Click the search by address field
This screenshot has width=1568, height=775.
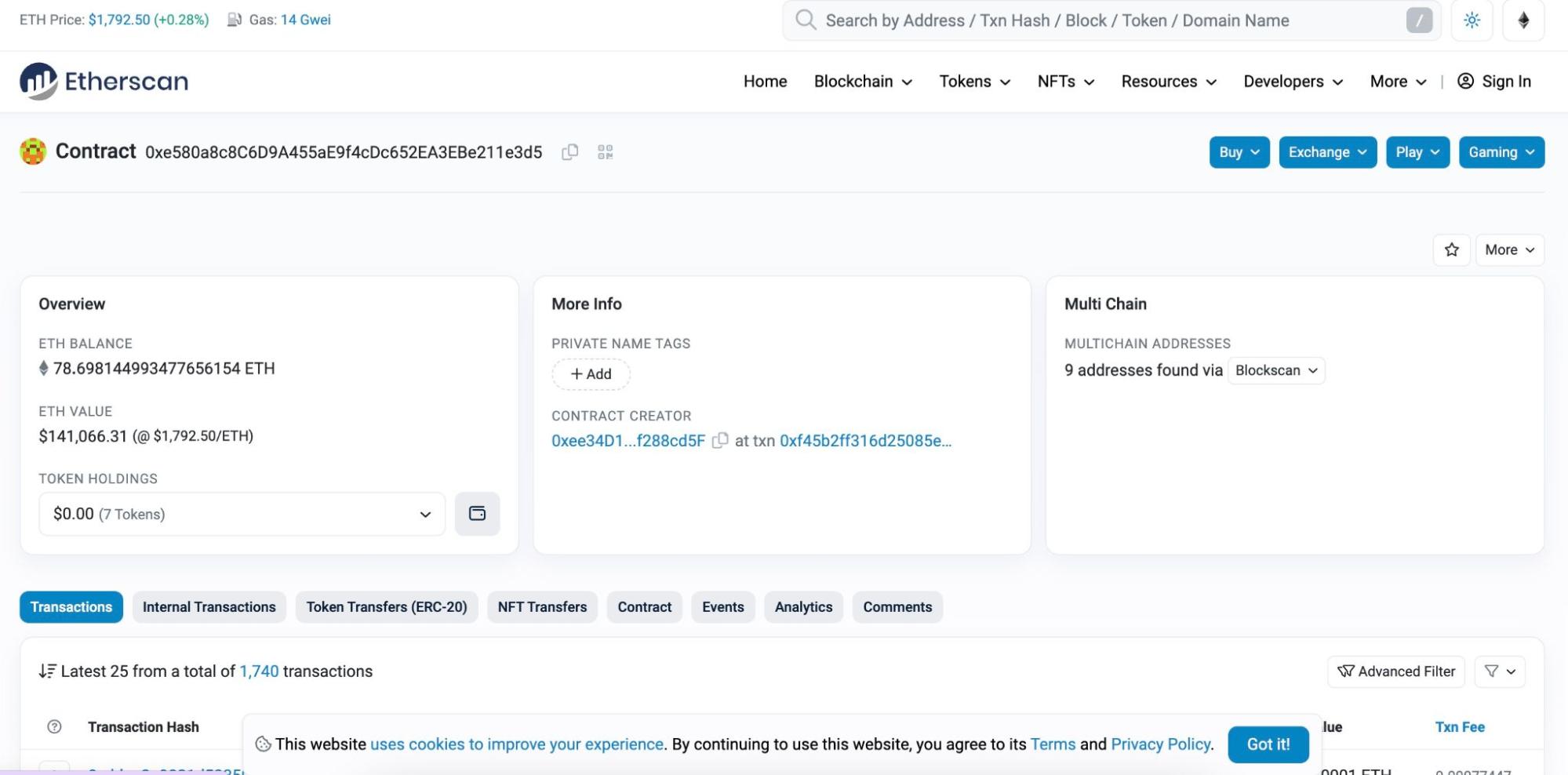click(x=1098, y=20)
